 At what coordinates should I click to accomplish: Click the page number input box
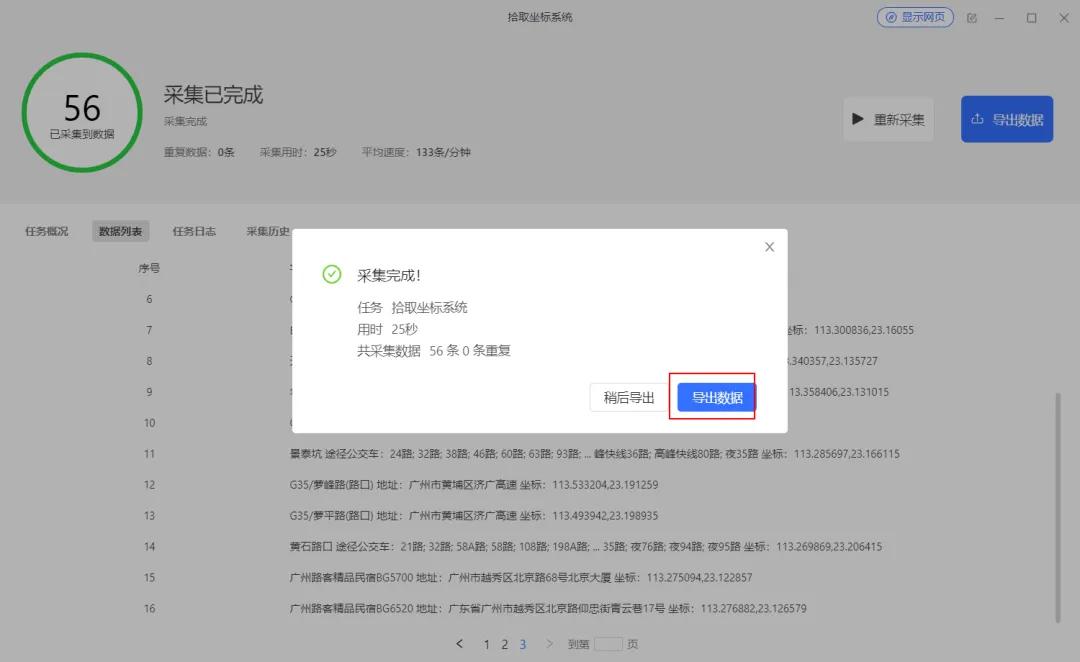[x=608, y=644]
